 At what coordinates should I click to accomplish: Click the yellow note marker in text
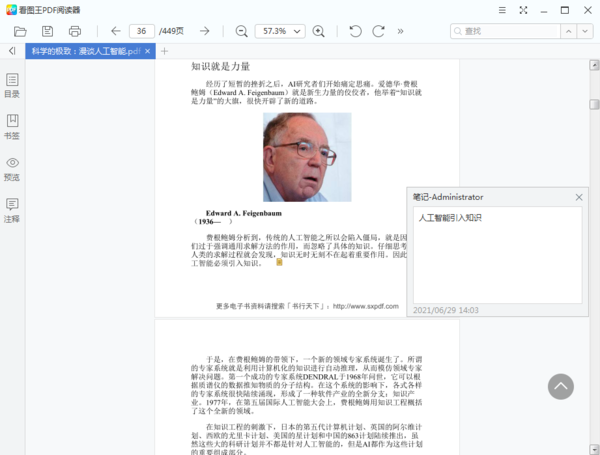(280, 262)
